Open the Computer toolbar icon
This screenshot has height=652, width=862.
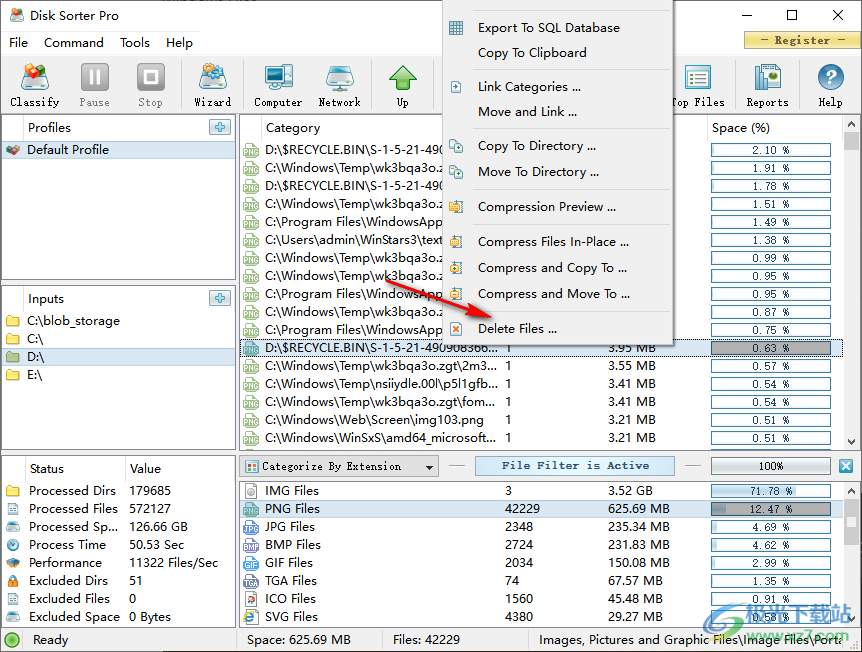pyautogui.click(x=278, y=85)
